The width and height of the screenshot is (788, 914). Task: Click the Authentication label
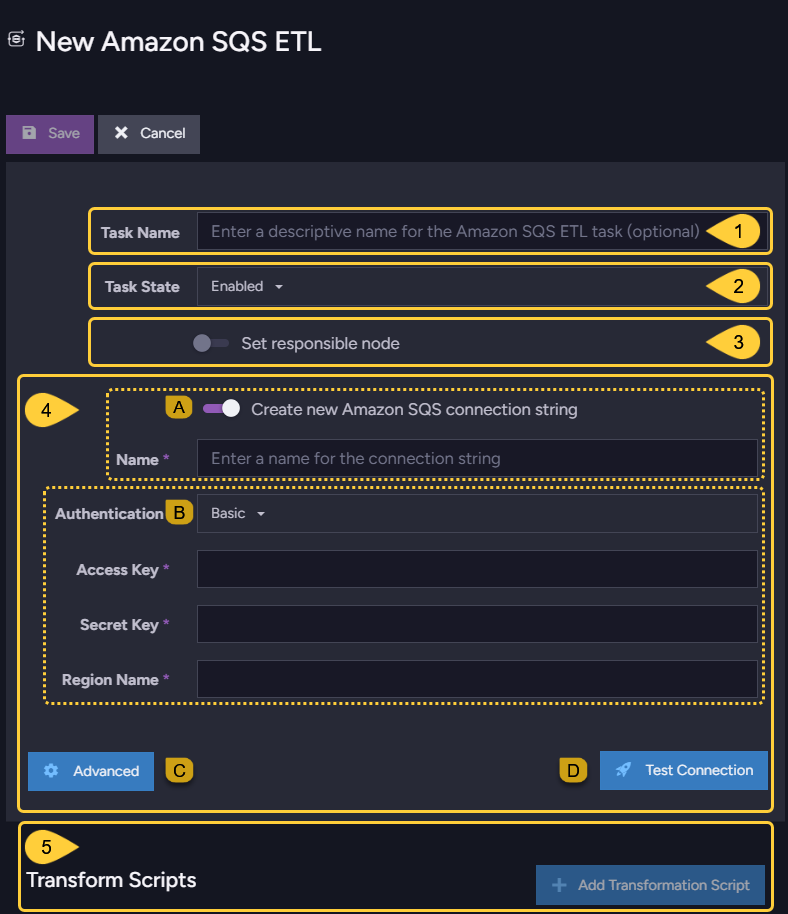tap(109, 514)
